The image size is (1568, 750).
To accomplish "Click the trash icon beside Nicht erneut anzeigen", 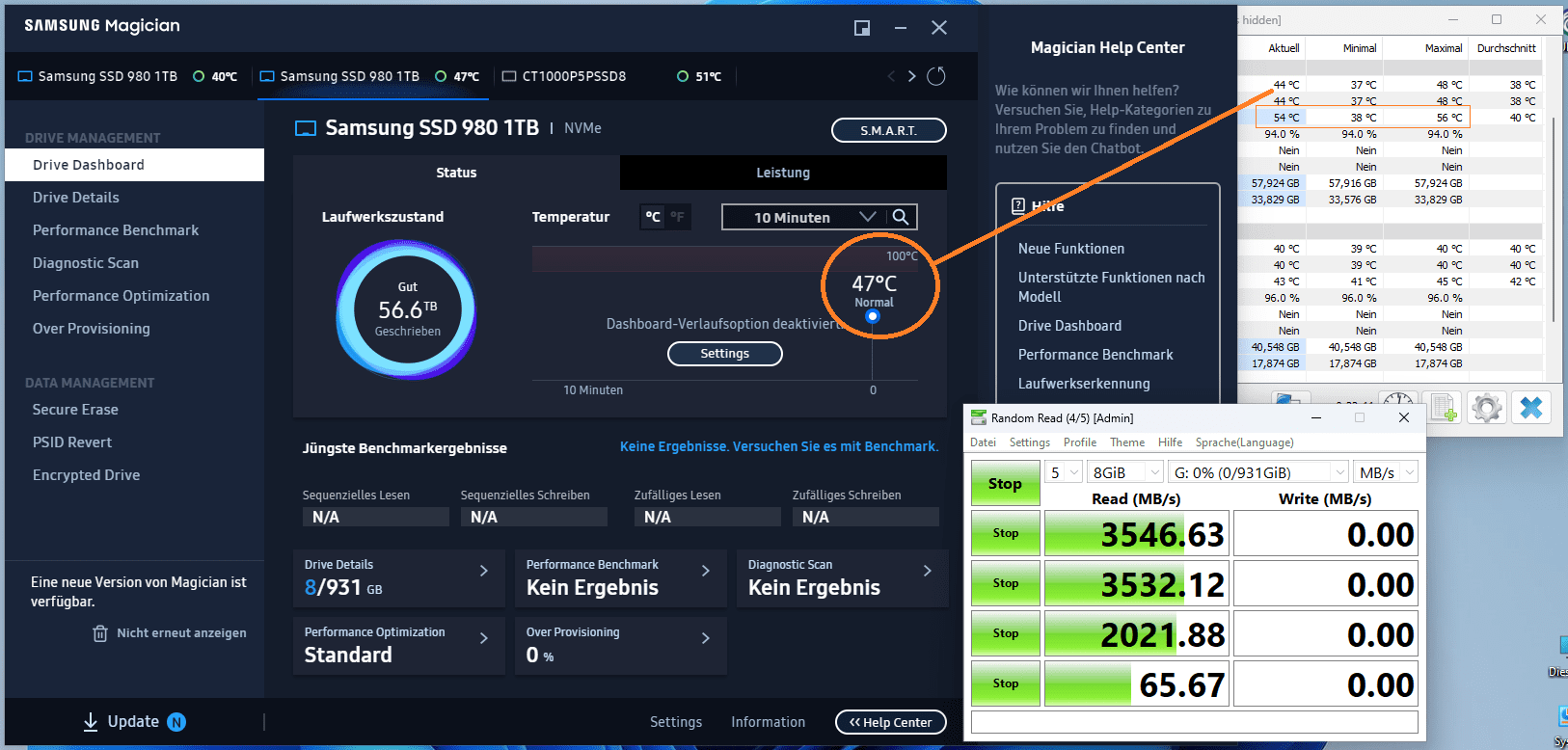I will point(100,633).
